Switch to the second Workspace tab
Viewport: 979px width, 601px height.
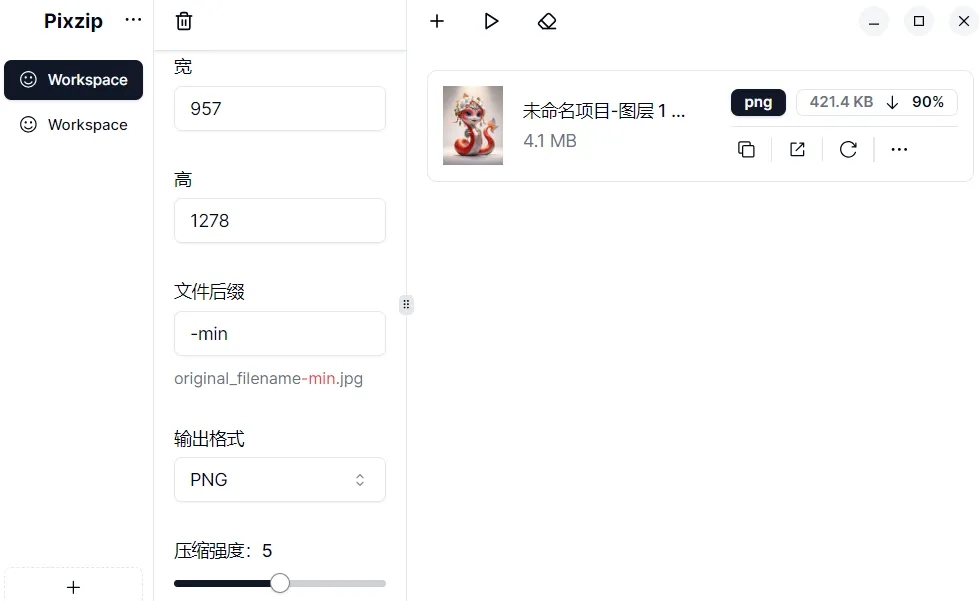pyautogui.click(x=74, y=124)
